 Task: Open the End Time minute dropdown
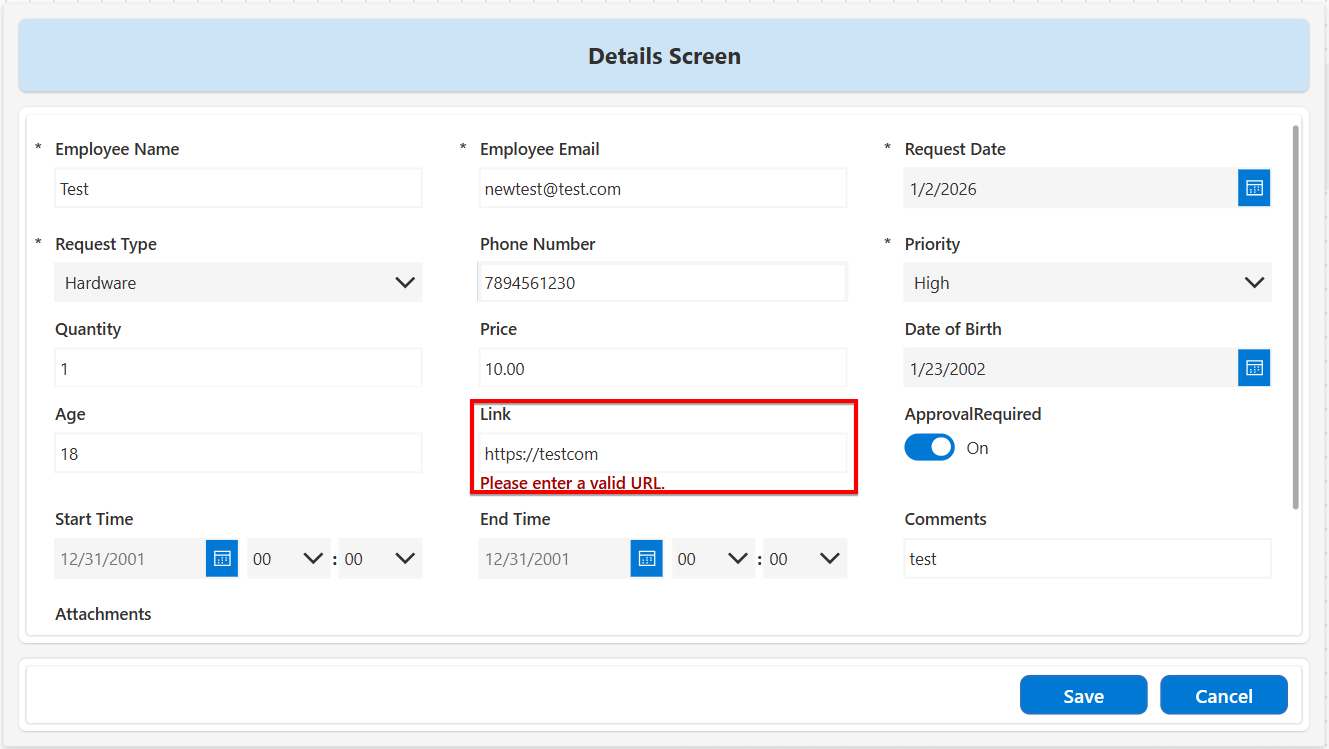click(x=804, y=559)
